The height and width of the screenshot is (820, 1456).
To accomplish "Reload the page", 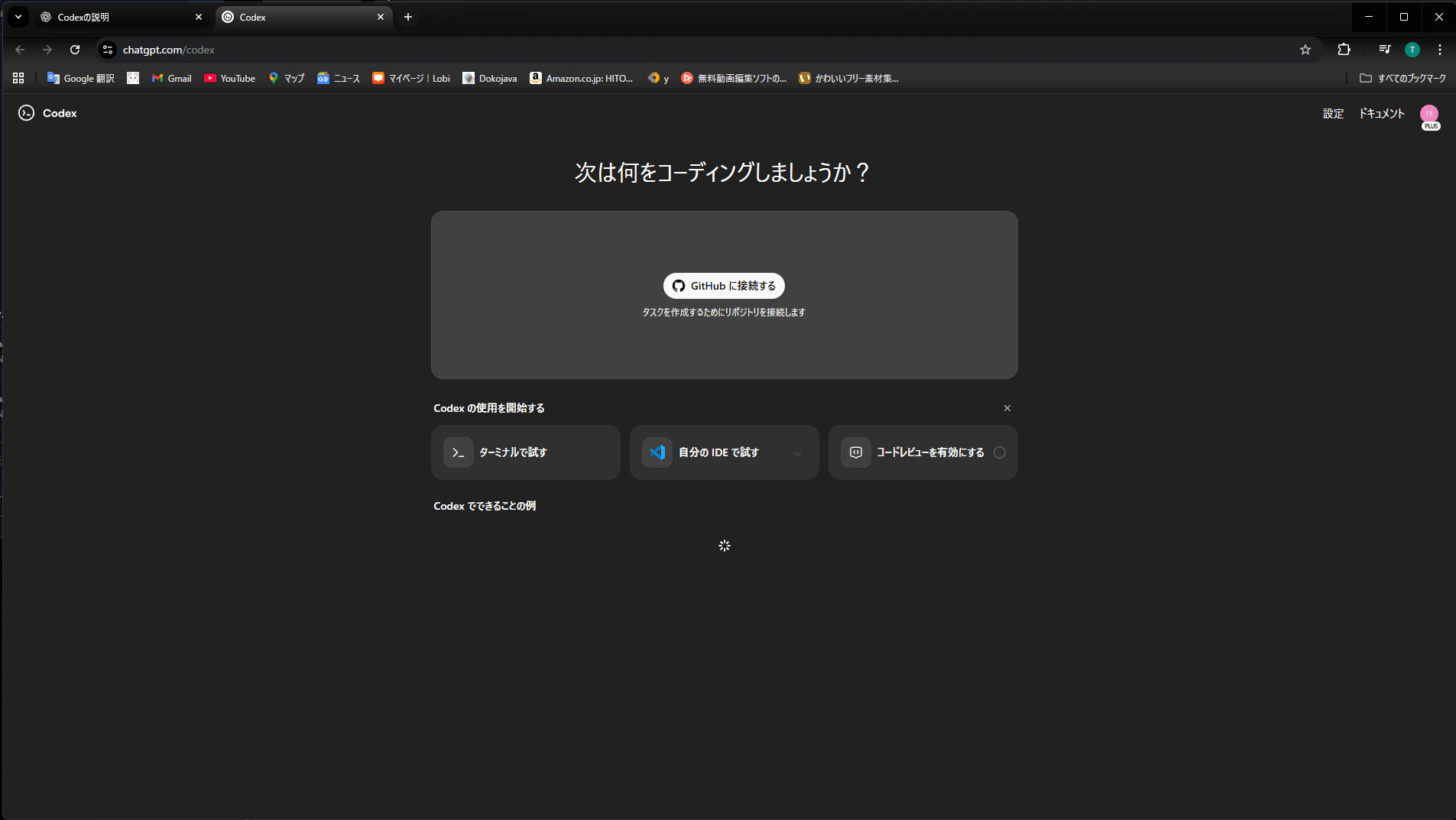I will tap(75, 50).
